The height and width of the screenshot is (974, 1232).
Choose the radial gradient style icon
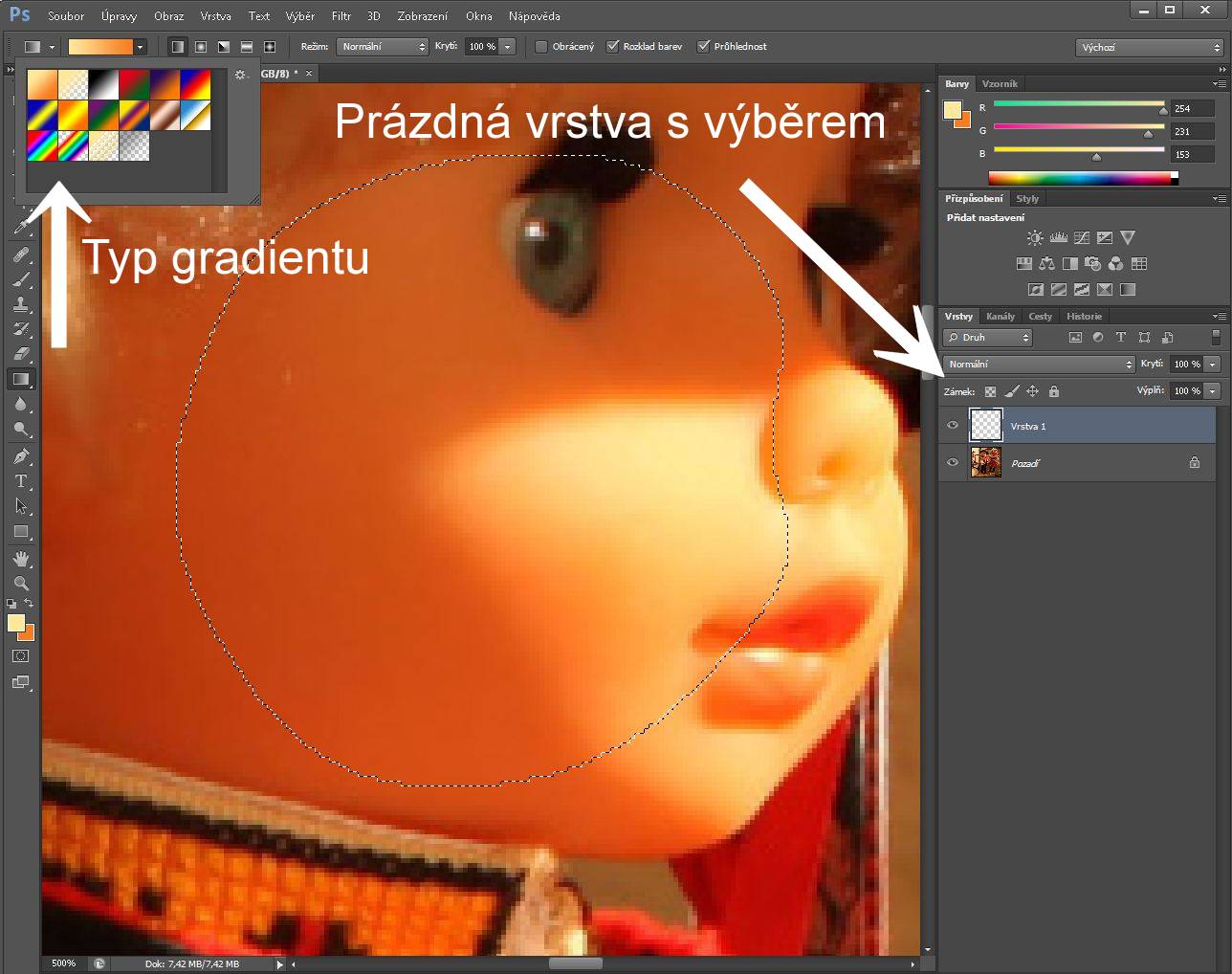pos(201,47)
